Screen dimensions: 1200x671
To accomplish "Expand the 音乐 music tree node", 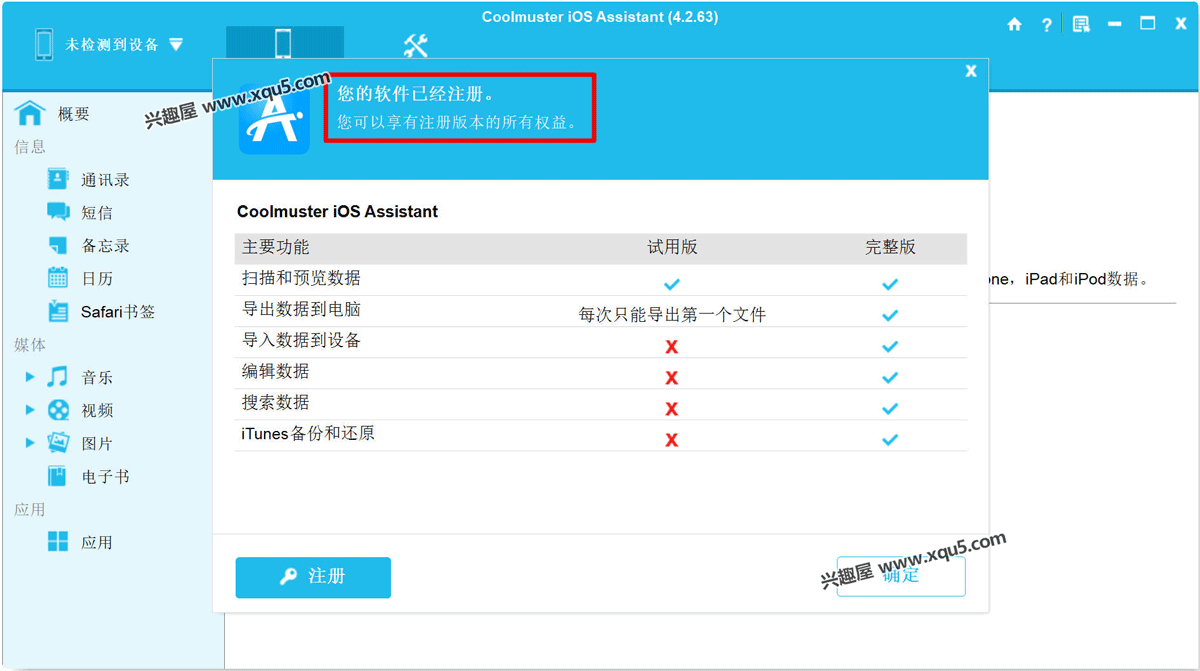I will 30,377.
